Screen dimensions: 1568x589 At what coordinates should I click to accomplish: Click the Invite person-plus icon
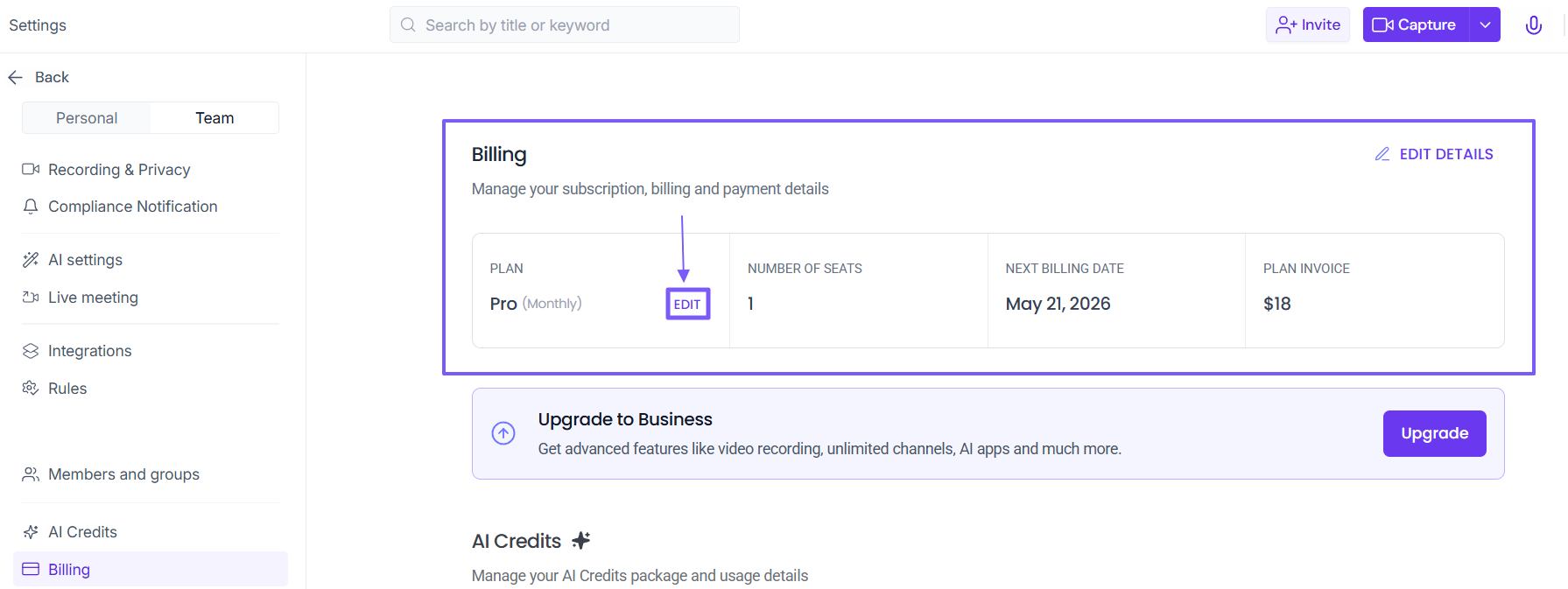coord(1286,25)
